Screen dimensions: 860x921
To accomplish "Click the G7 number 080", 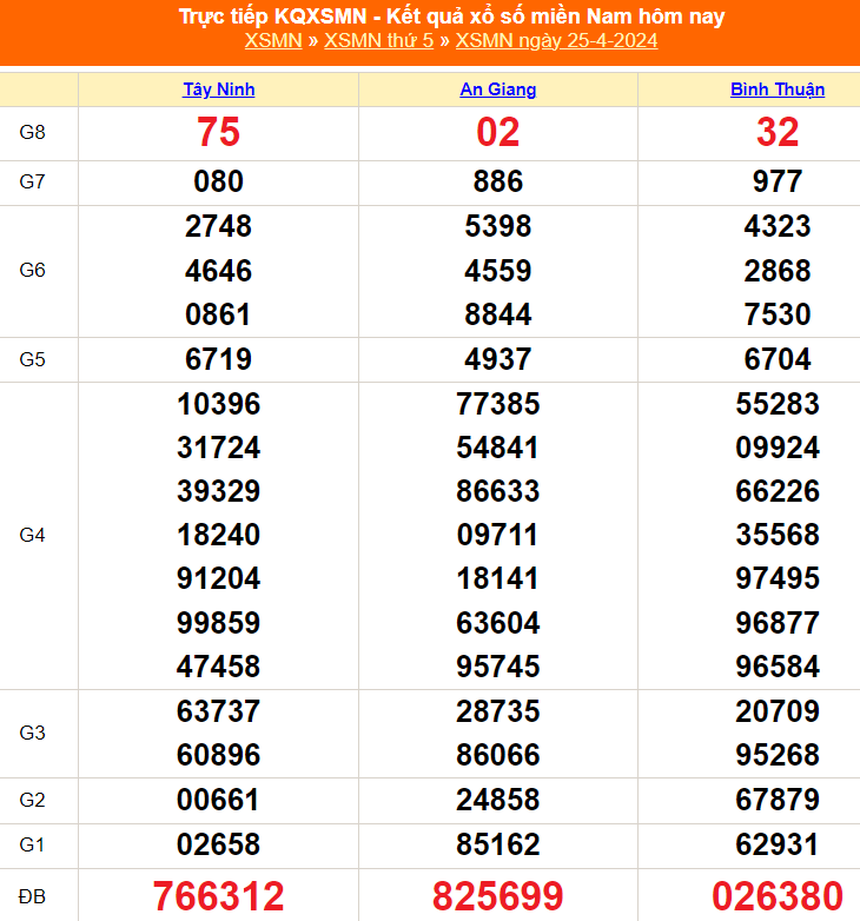I will coord(218,182).
